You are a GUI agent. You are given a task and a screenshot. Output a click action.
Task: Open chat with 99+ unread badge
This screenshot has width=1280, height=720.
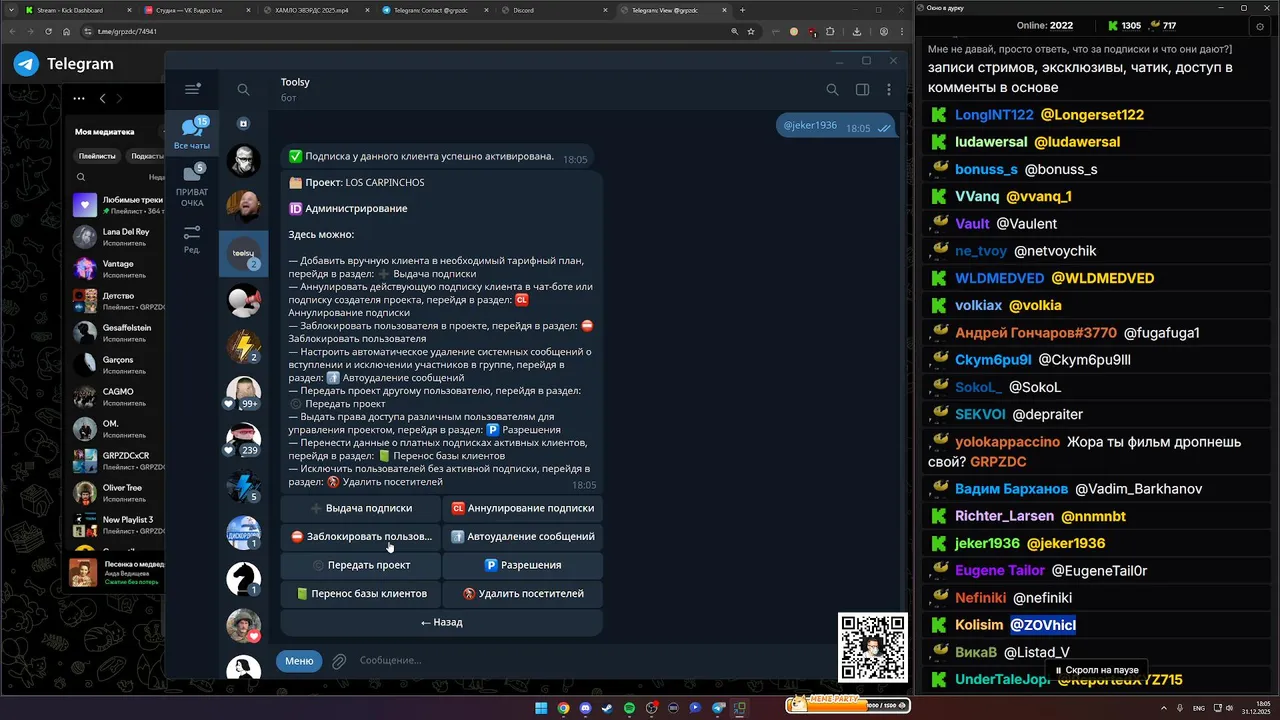tap(243, 392)
